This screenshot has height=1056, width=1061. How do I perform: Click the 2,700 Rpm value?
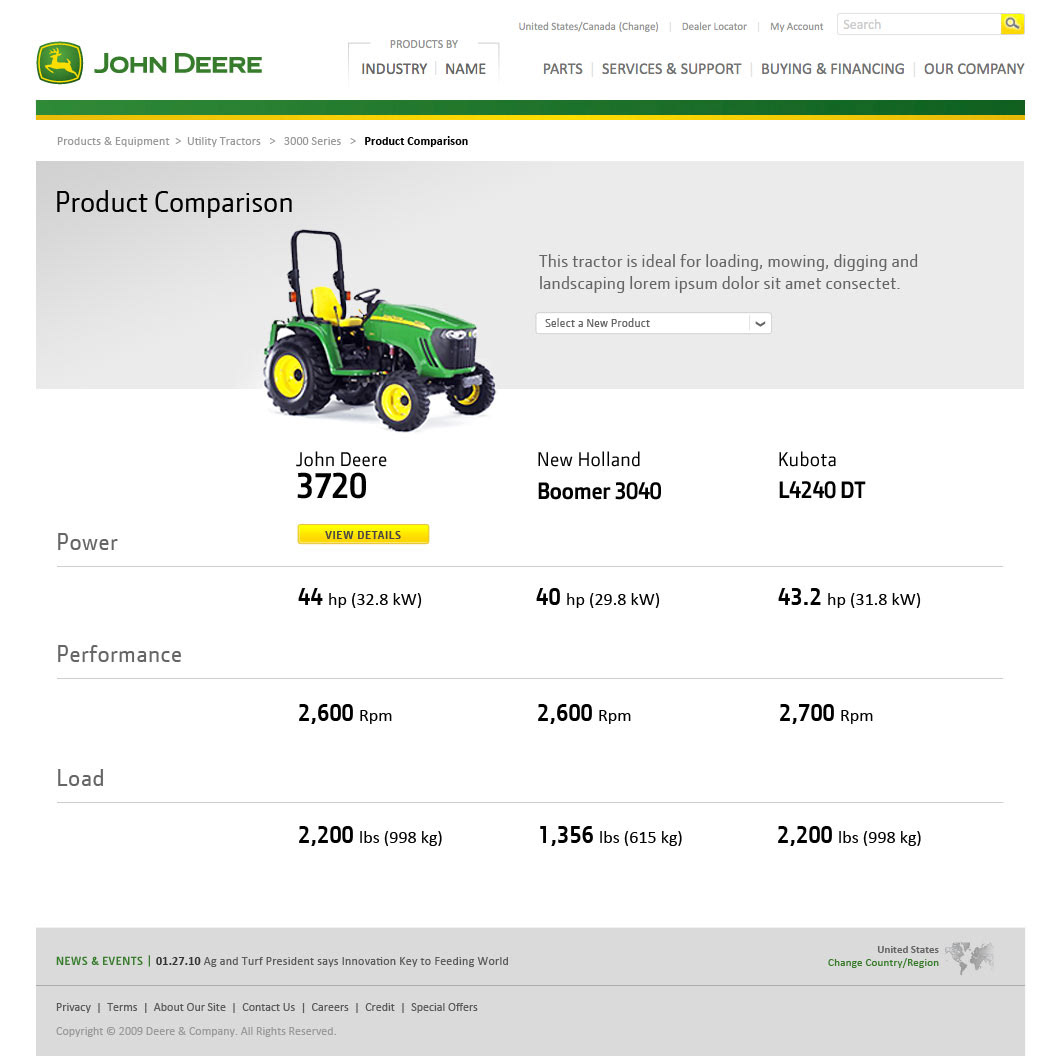point(826,714)
